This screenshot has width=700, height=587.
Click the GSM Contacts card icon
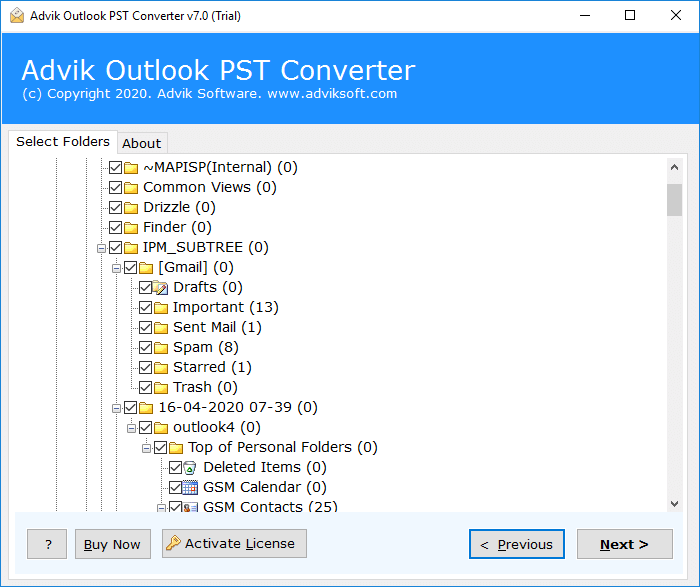[x=190, y=507]
